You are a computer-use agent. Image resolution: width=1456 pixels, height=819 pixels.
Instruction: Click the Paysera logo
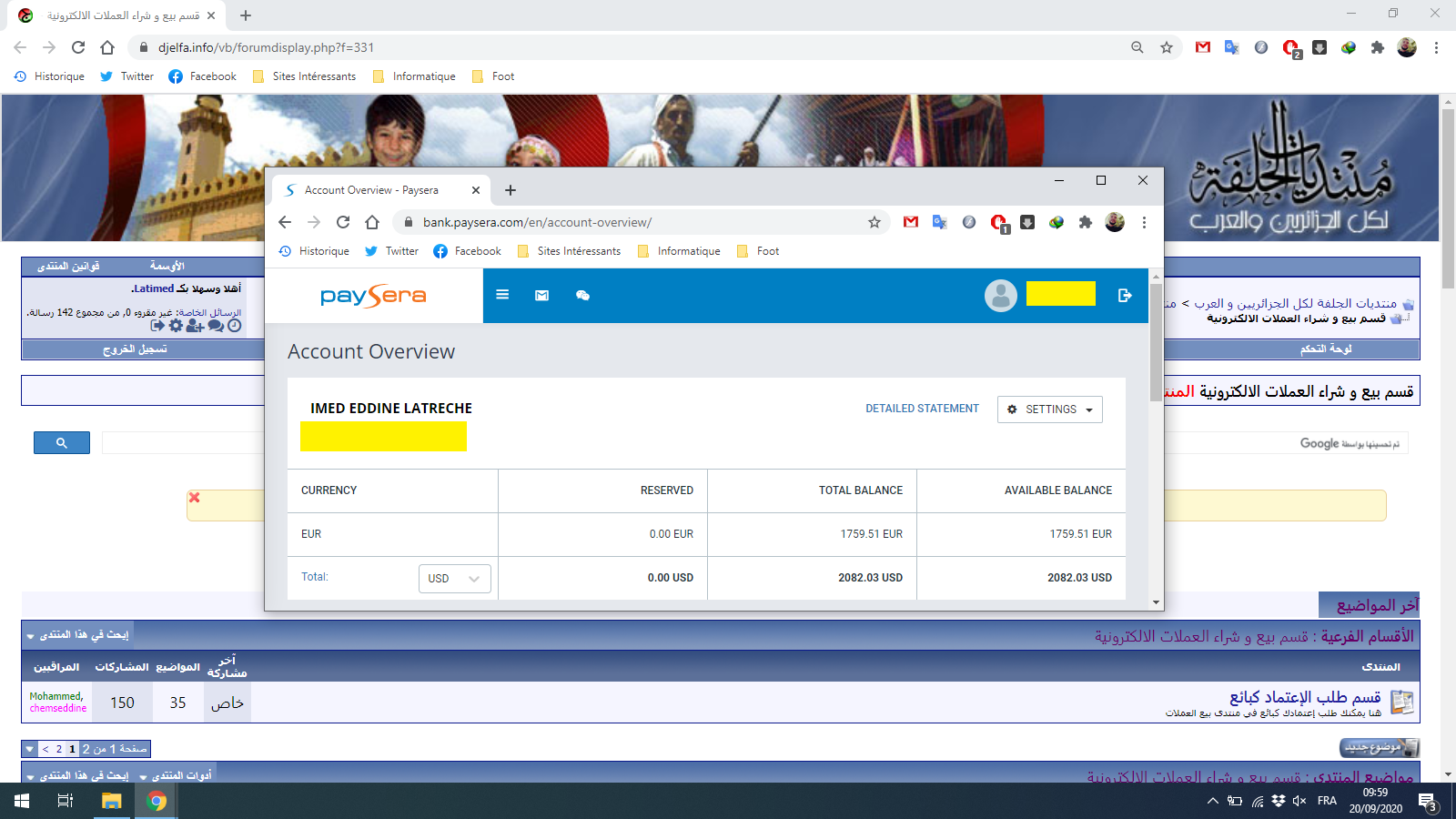pos(373,296)
